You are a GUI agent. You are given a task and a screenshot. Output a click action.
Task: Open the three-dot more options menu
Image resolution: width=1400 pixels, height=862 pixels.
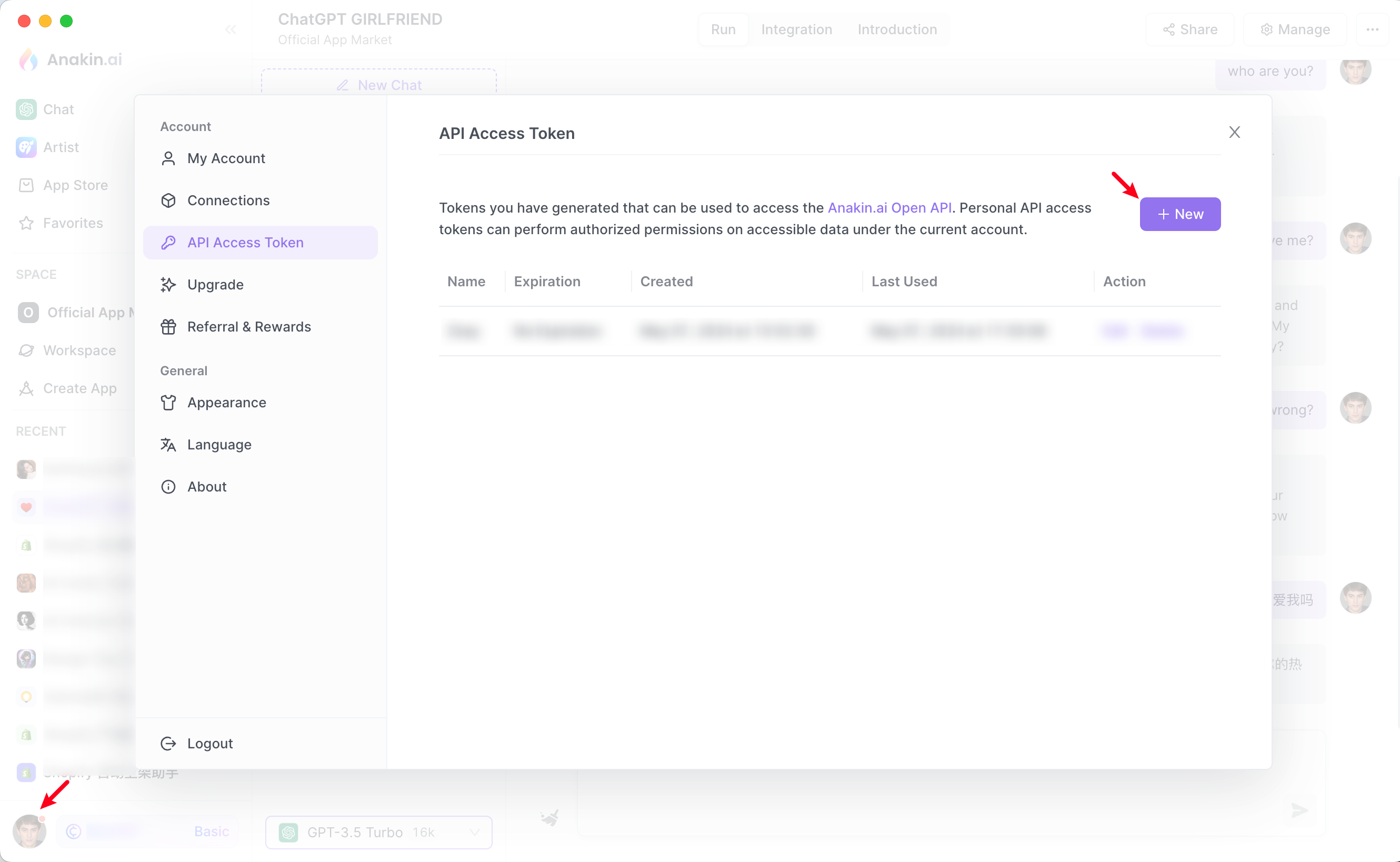point(1373,29)
